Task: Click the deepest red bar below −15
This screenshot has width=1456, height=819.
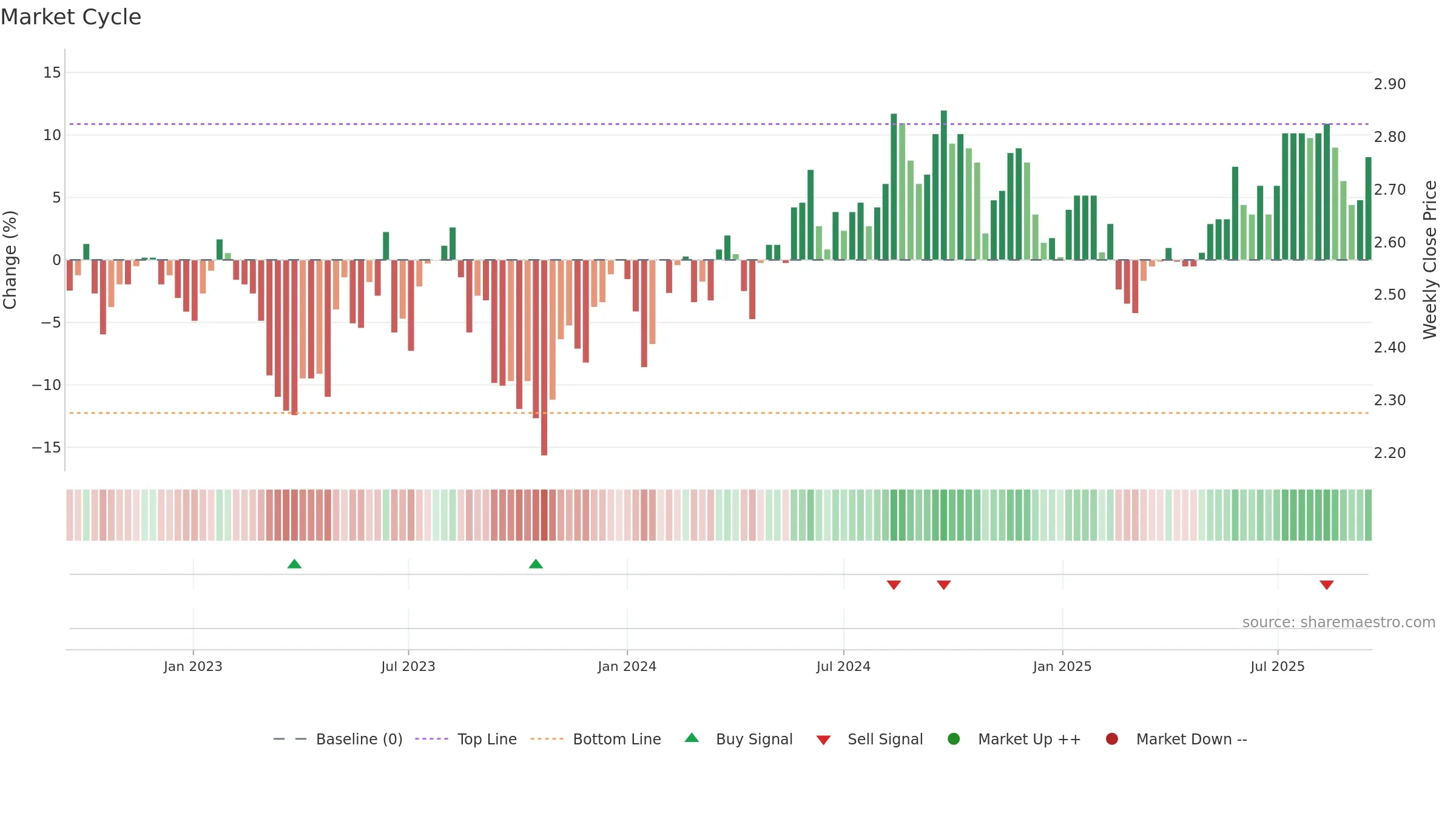Action: pos(544,357)
